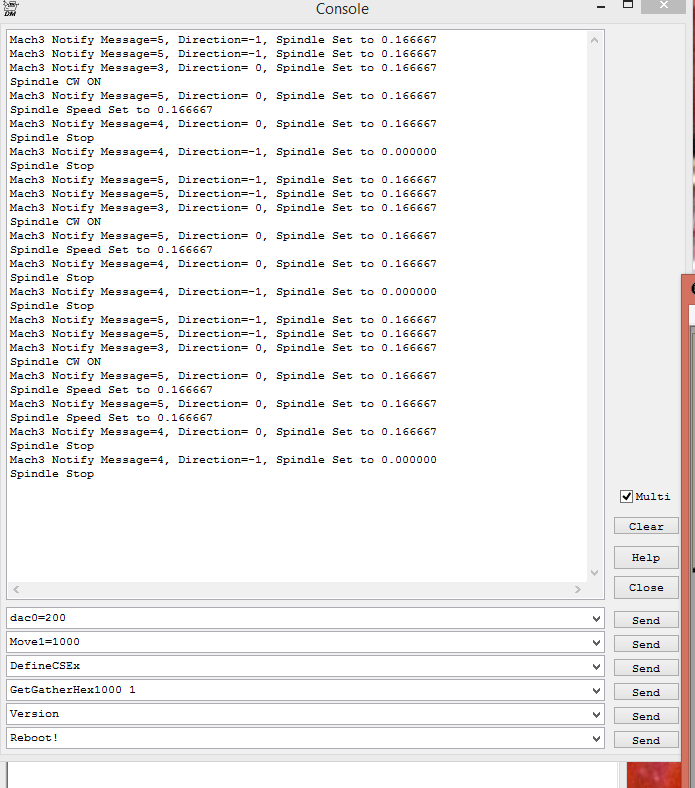The width and height of the screenshot is (695, 788).
Task: Send the Version command
Action: coord(646,716)
